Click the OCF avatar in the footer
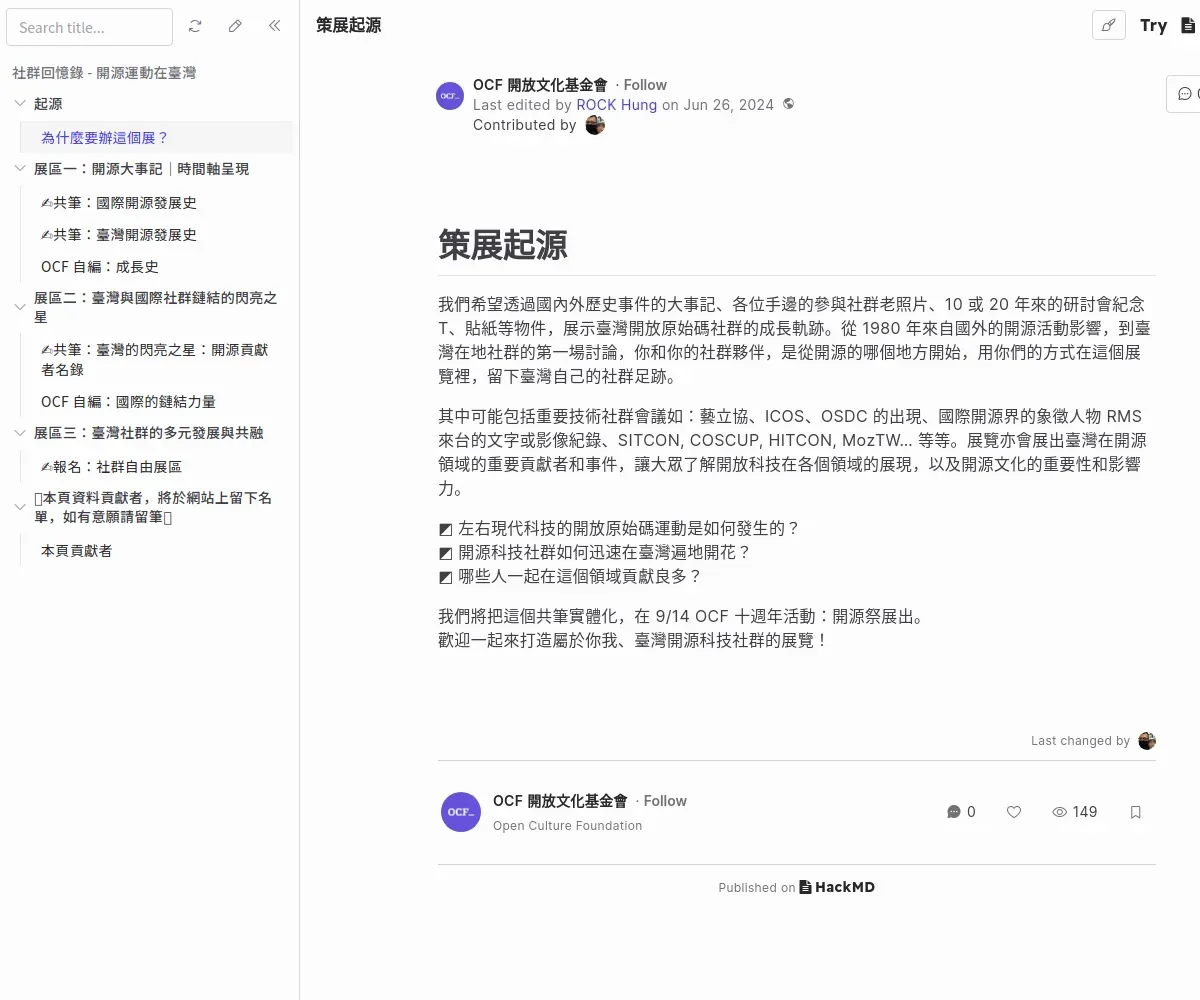The width and height of the screenshot is (1200, 1000). pos(461,812)
